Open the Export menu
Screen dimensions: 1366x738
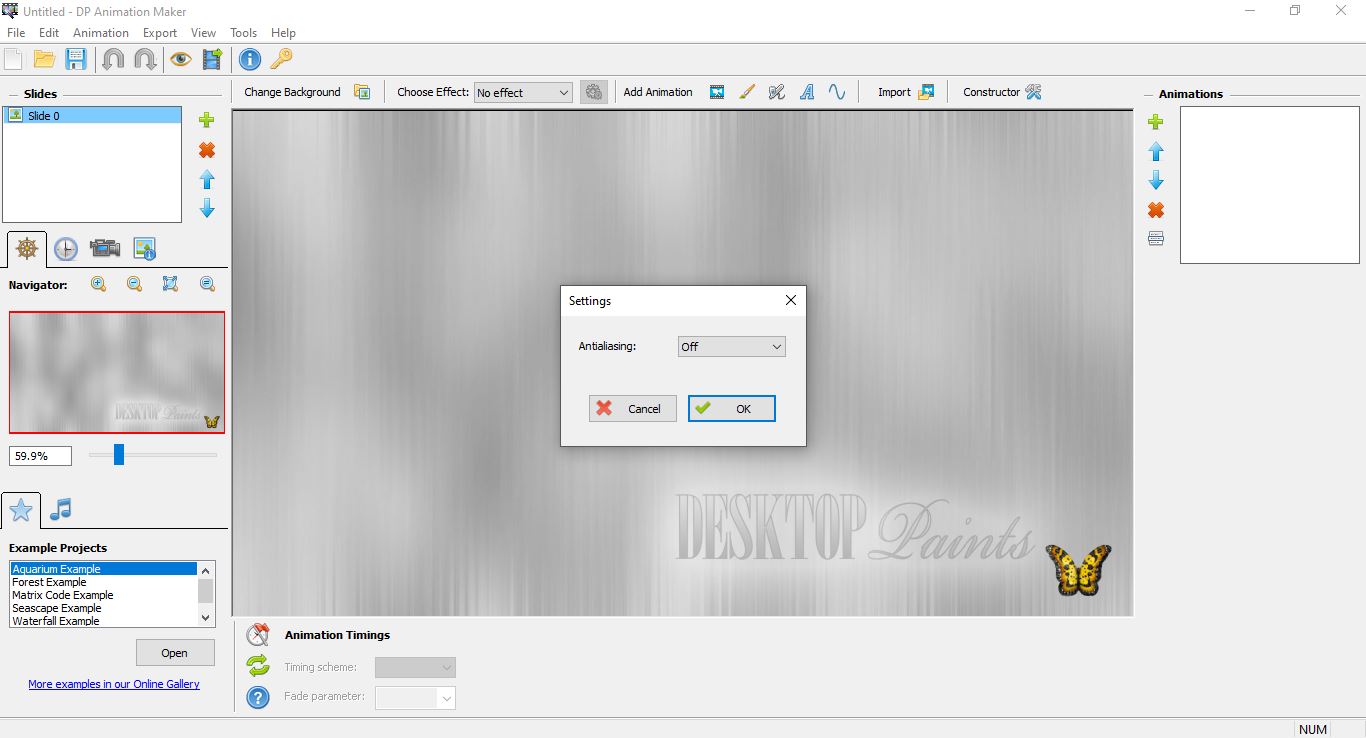(x=160, y=33)
